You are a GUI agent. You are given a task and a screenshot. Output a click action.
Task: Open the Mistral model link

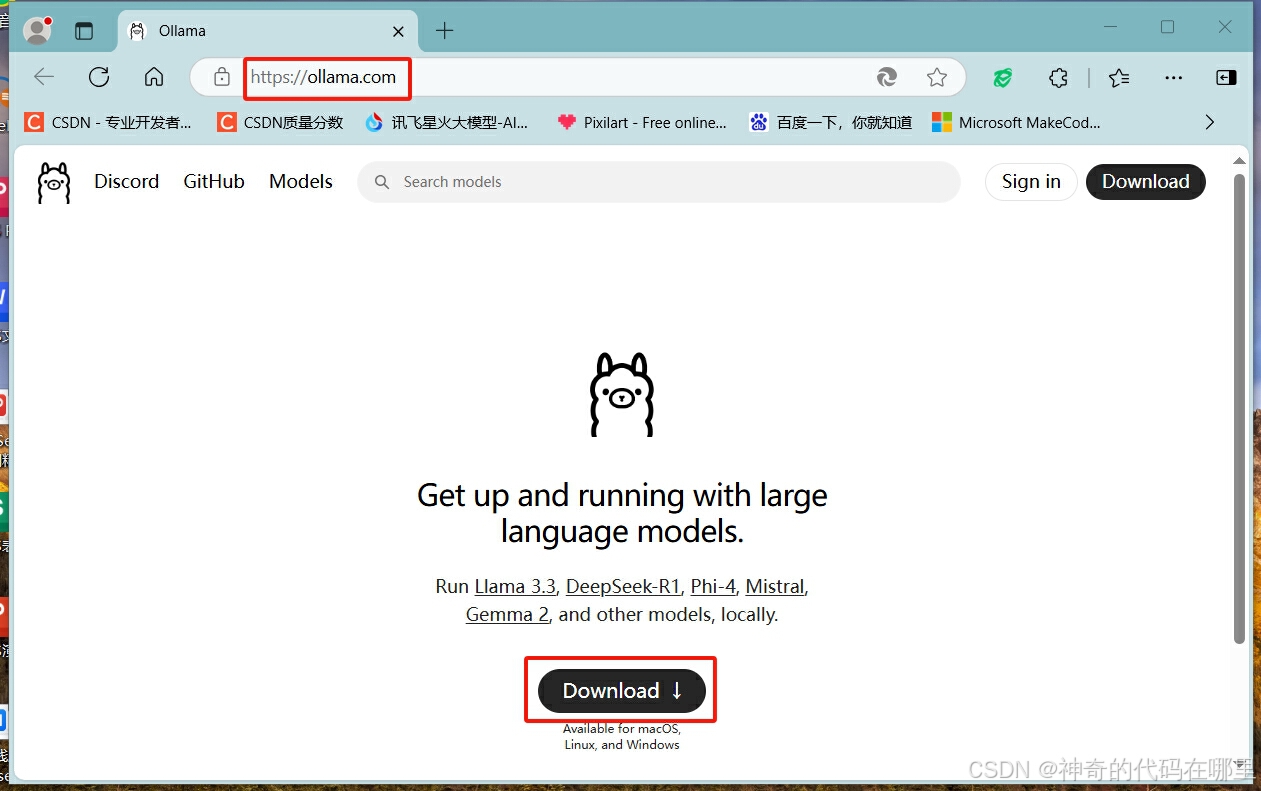click(x=775, y=586)
